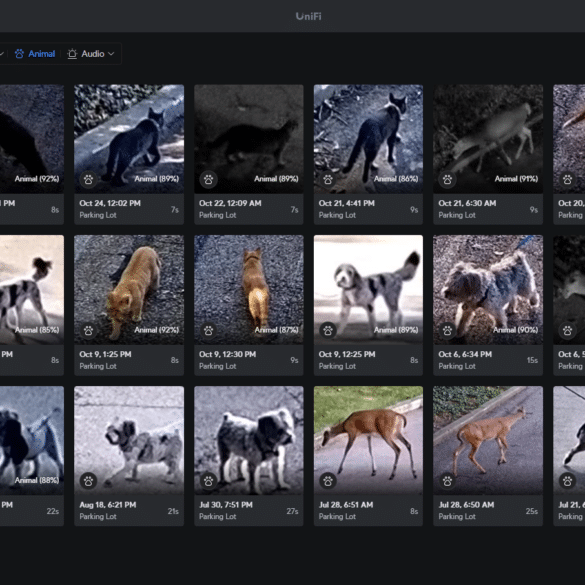Image resolution: width=585 pixels, height=585 pixels.
Task: Click Parking Lot under Oct 6, 6:34 PM
Action: tap(457, 366)
